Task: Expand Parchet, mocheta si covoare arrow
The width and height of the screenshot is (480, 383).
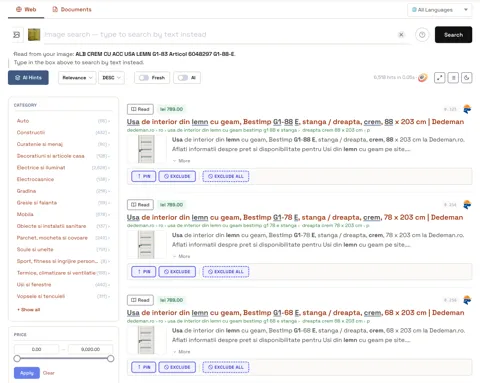Action: pos(109,238)
